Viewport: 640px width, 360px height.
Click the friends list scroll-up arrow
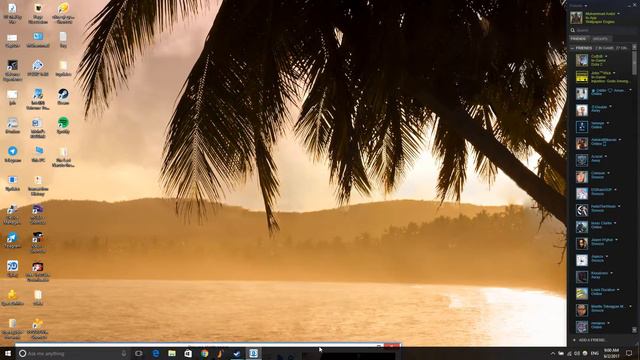634,47
